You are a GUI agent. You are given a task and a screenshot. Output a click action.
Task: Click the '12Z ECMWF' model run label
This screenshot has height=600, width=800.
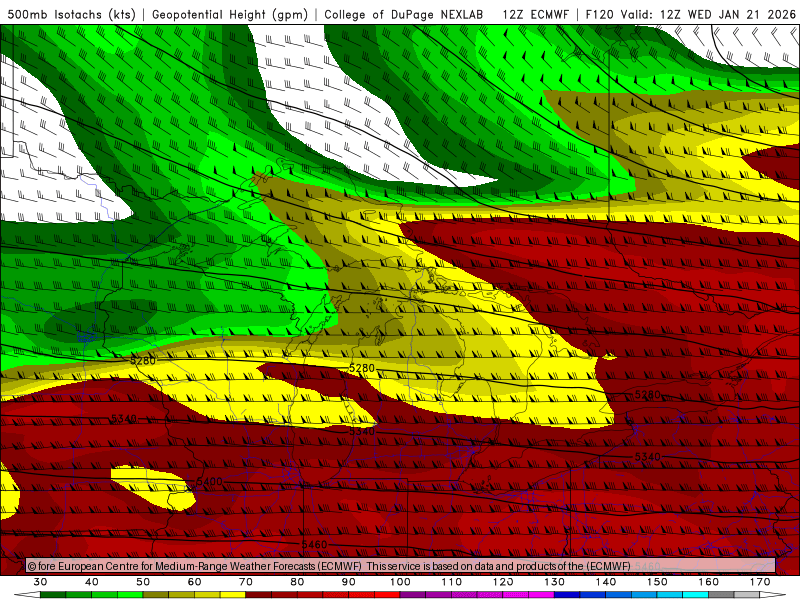point(535,14)
